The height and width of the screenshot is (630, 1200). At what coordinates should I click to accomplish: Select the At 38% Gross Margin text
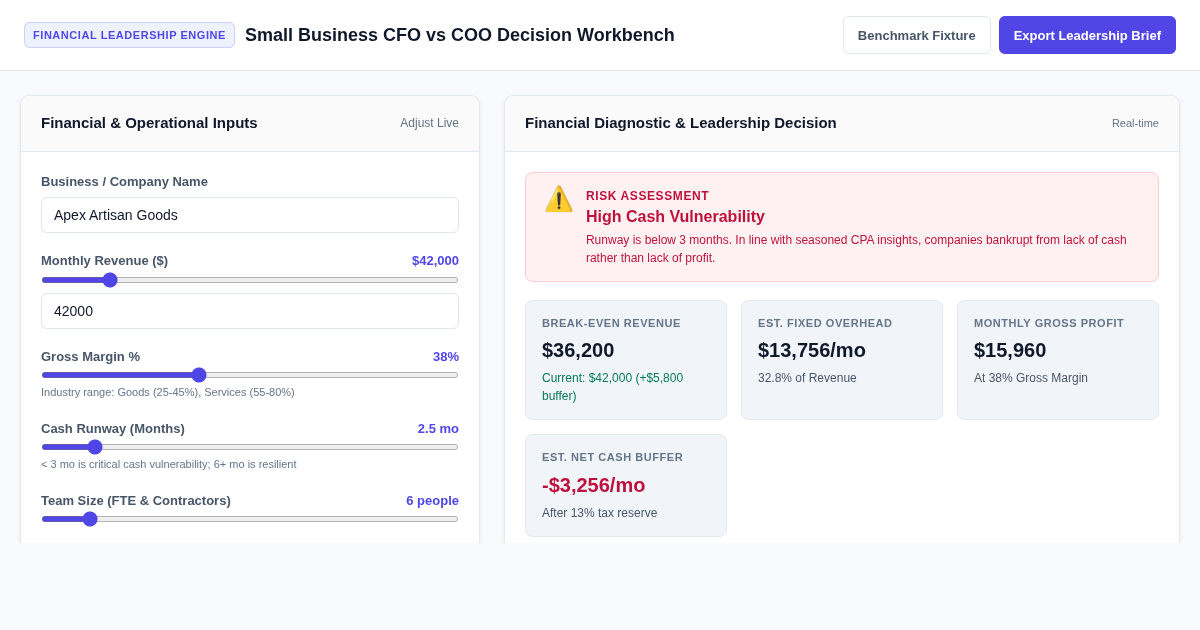[1031, 378]
